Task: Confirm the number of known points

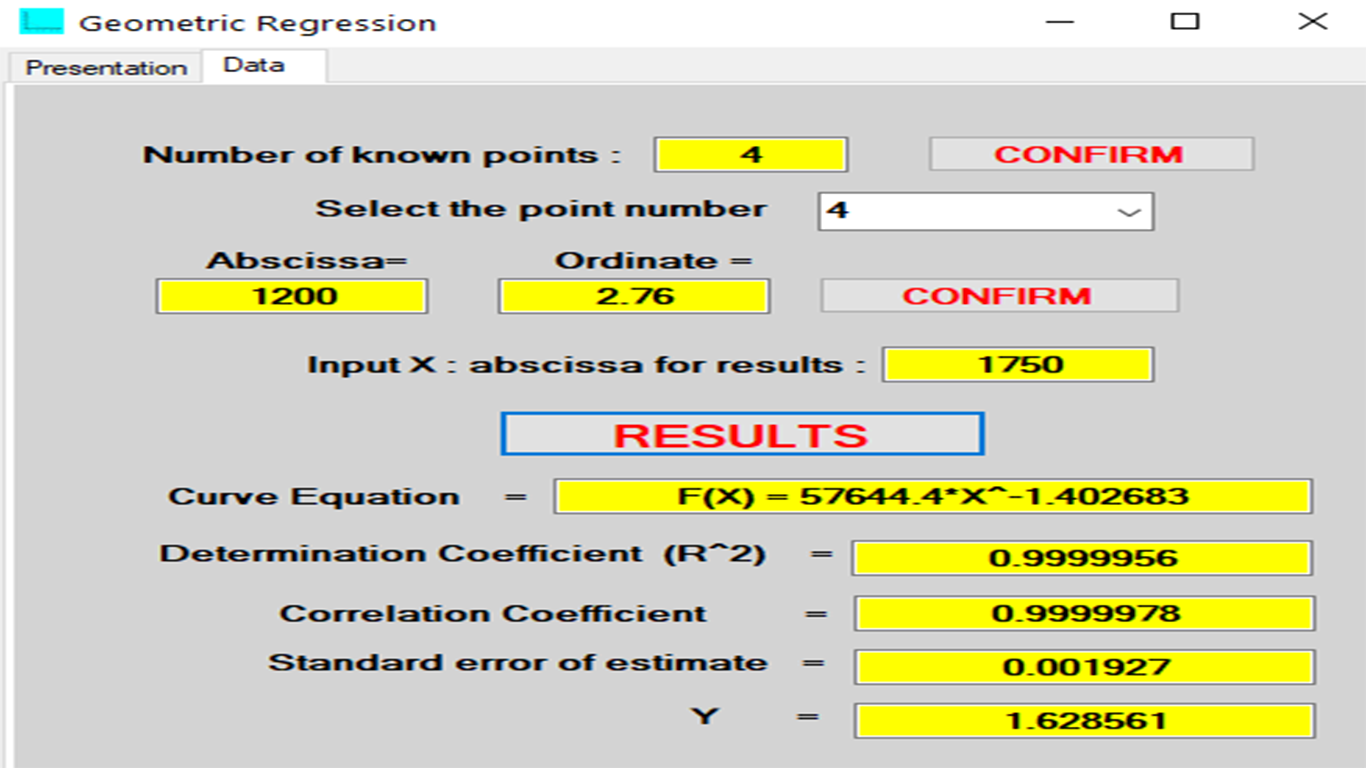Action: (1091, 155)
